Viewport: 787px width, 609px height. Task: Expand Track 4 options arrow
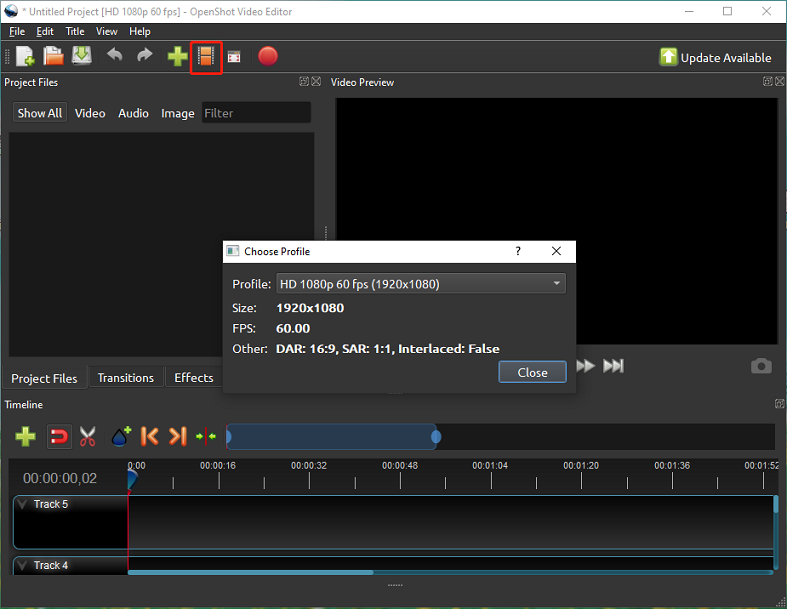22,565
